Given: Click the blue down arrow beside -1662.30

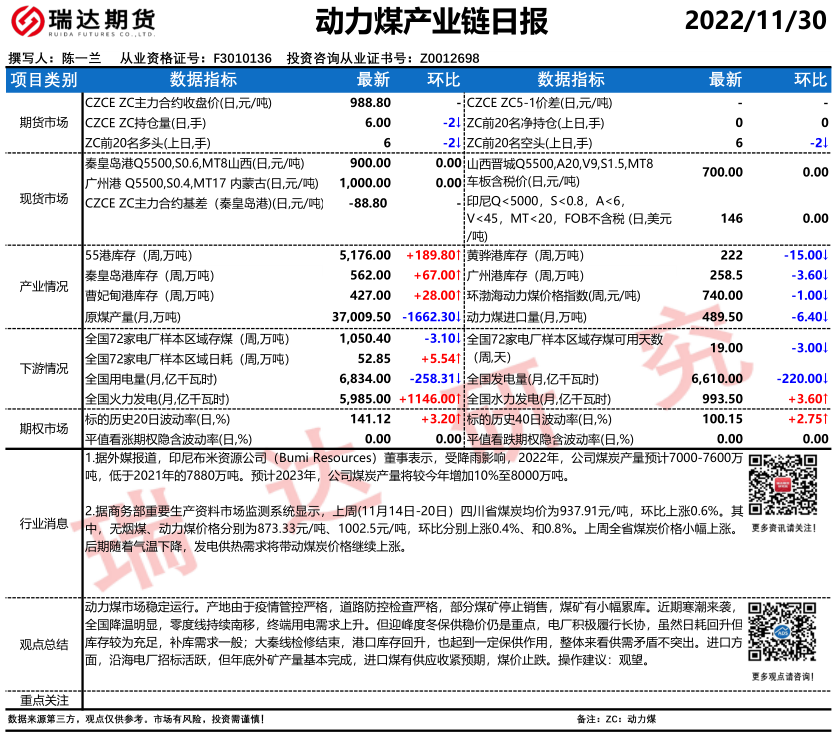Looking at the screenshot, I should [x=459, y=315].
